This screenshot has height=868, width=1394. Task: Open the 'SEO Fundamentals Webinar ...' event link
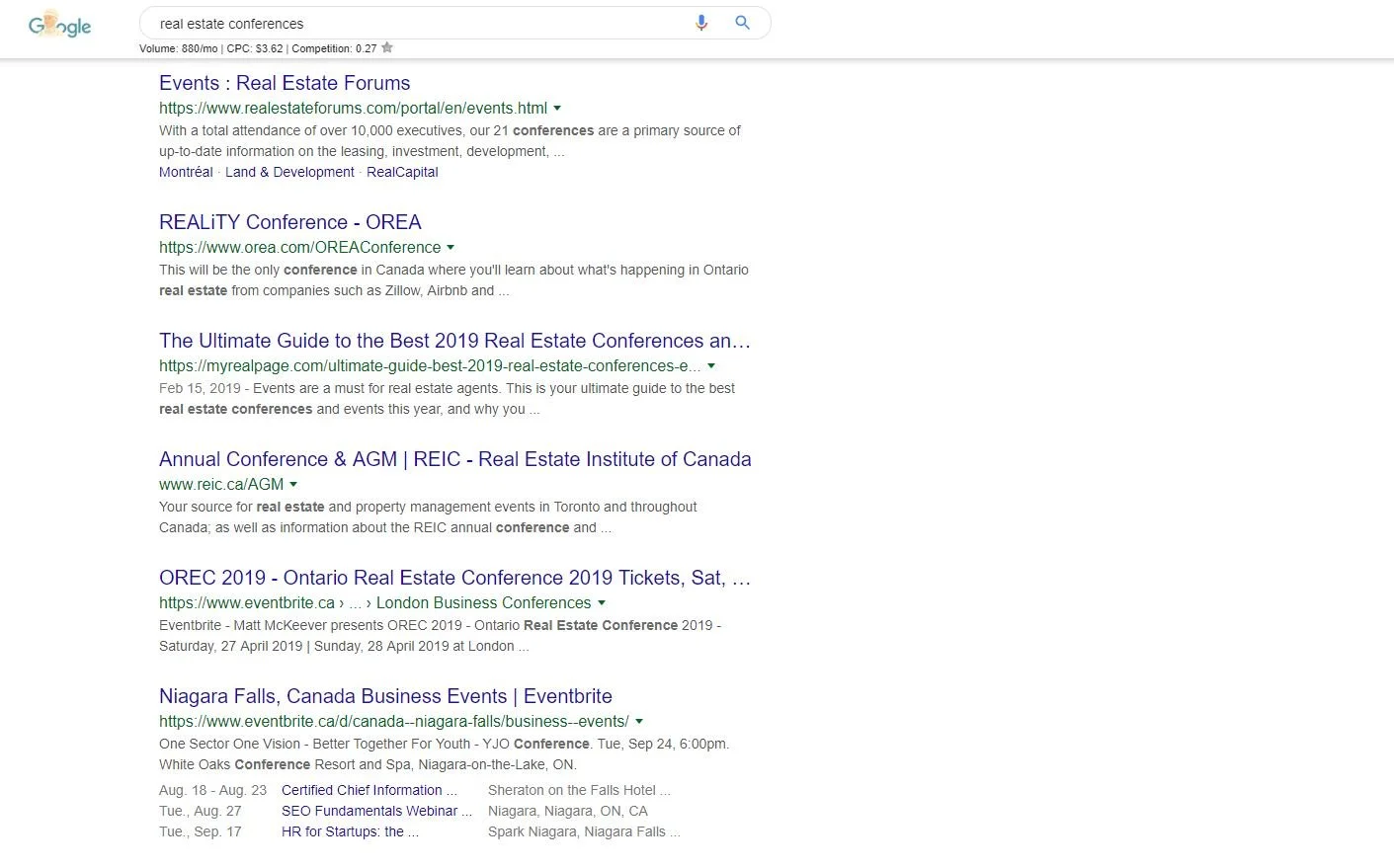tap(377, 811)
